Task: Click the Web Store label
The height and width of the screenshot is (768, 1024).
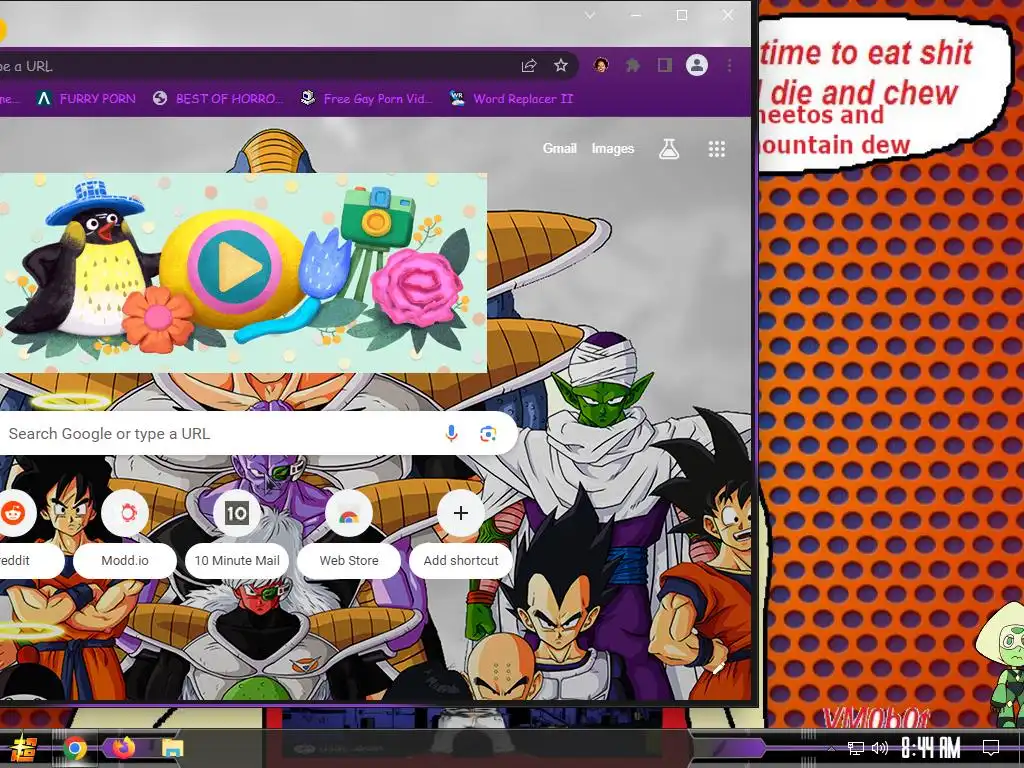Action: coord(349,560)
